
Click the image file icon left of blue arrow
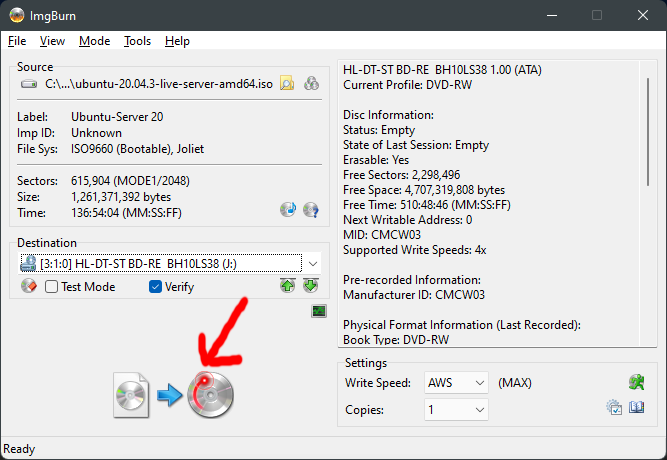coord(131,395)
